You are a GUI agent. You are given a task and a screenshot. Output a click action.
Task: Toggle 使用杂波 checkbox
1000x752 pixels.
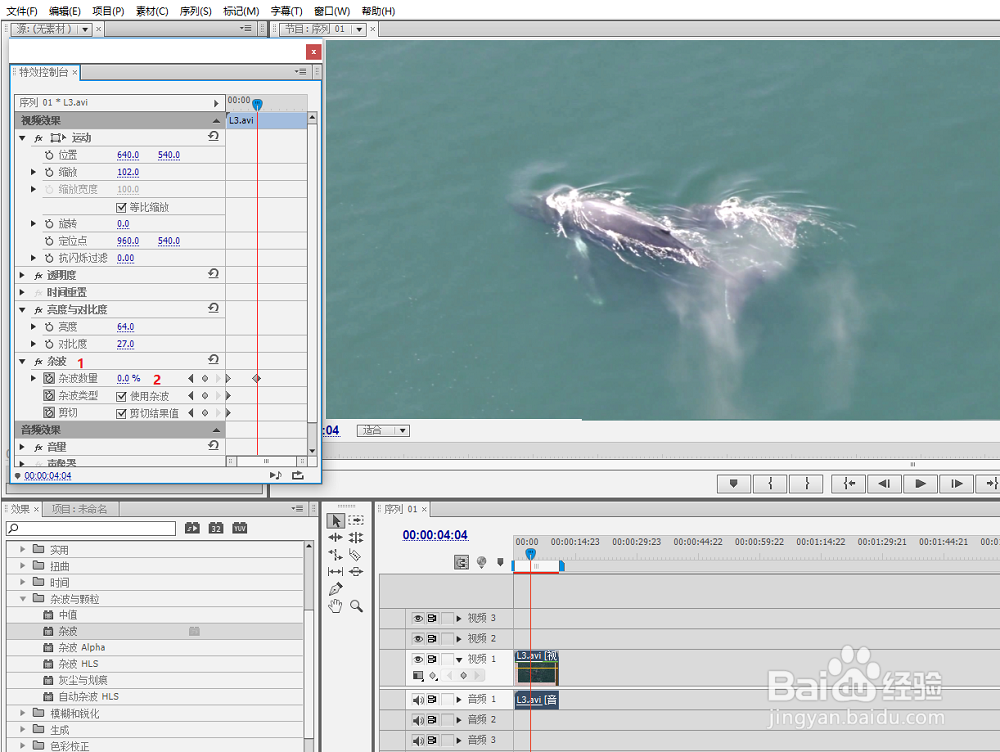(121, 396)
